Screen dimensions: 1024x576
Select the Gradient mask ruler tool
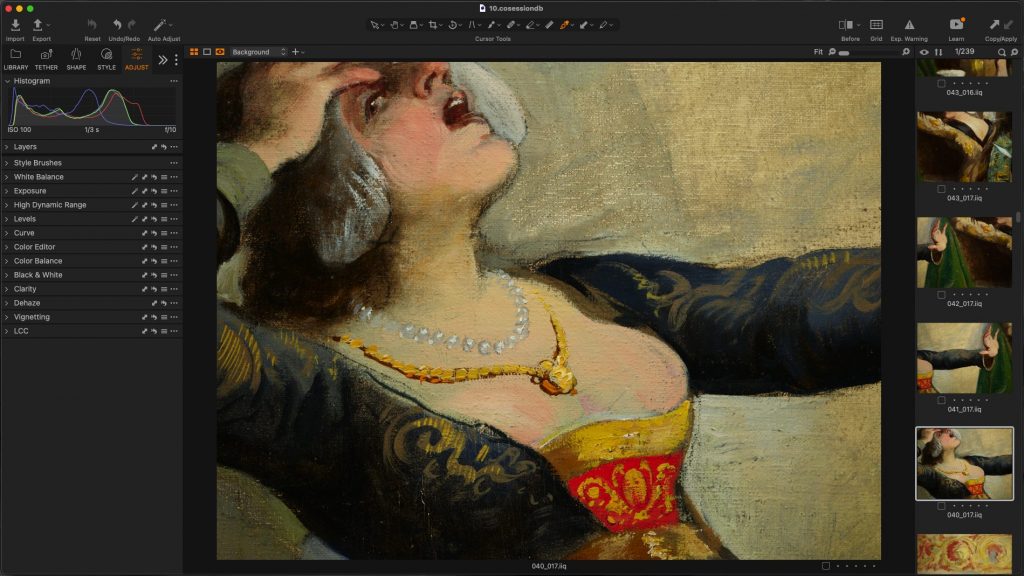(x=549, y=25)
